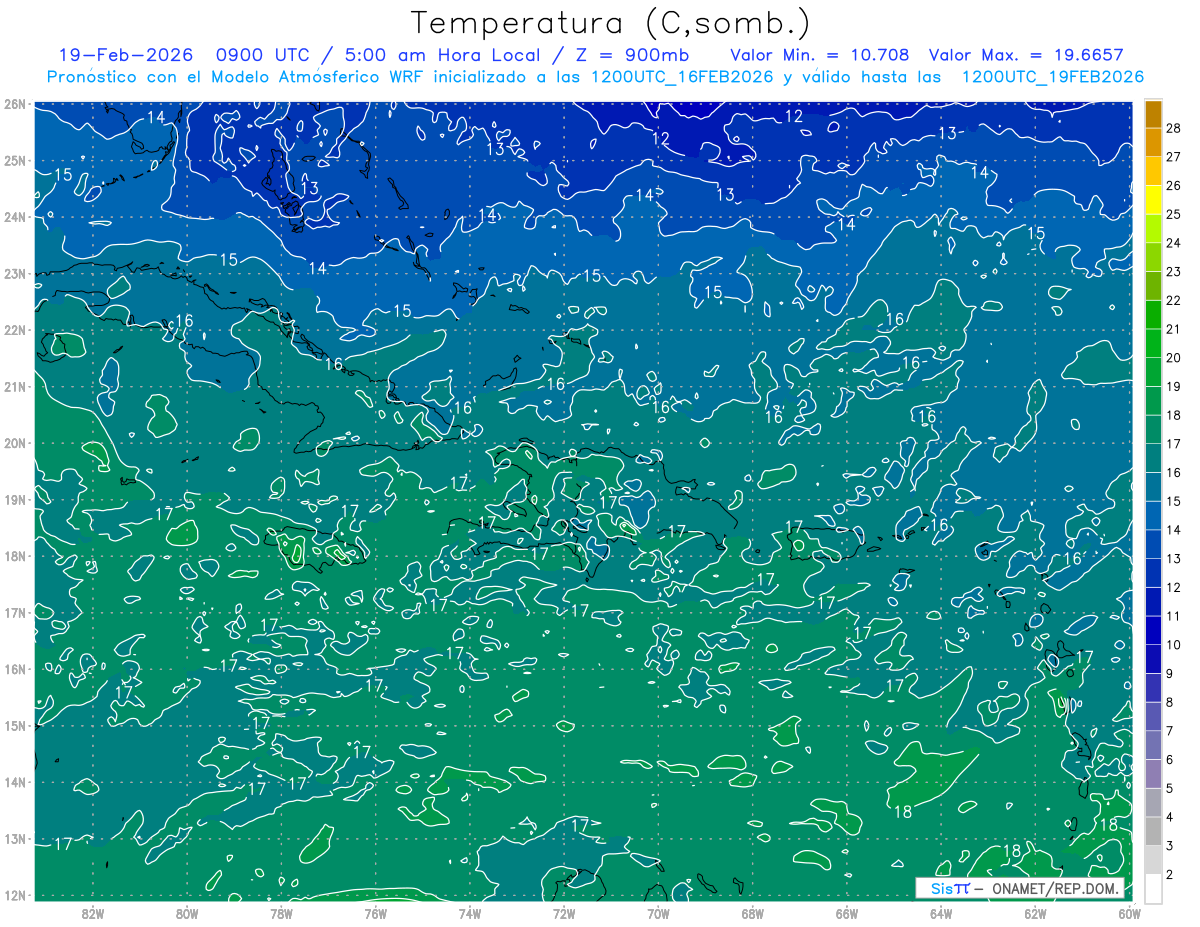This screenshot has height=927, width=1200.
Task: Click the color legend number '10'
Action: click(1173, 644)
